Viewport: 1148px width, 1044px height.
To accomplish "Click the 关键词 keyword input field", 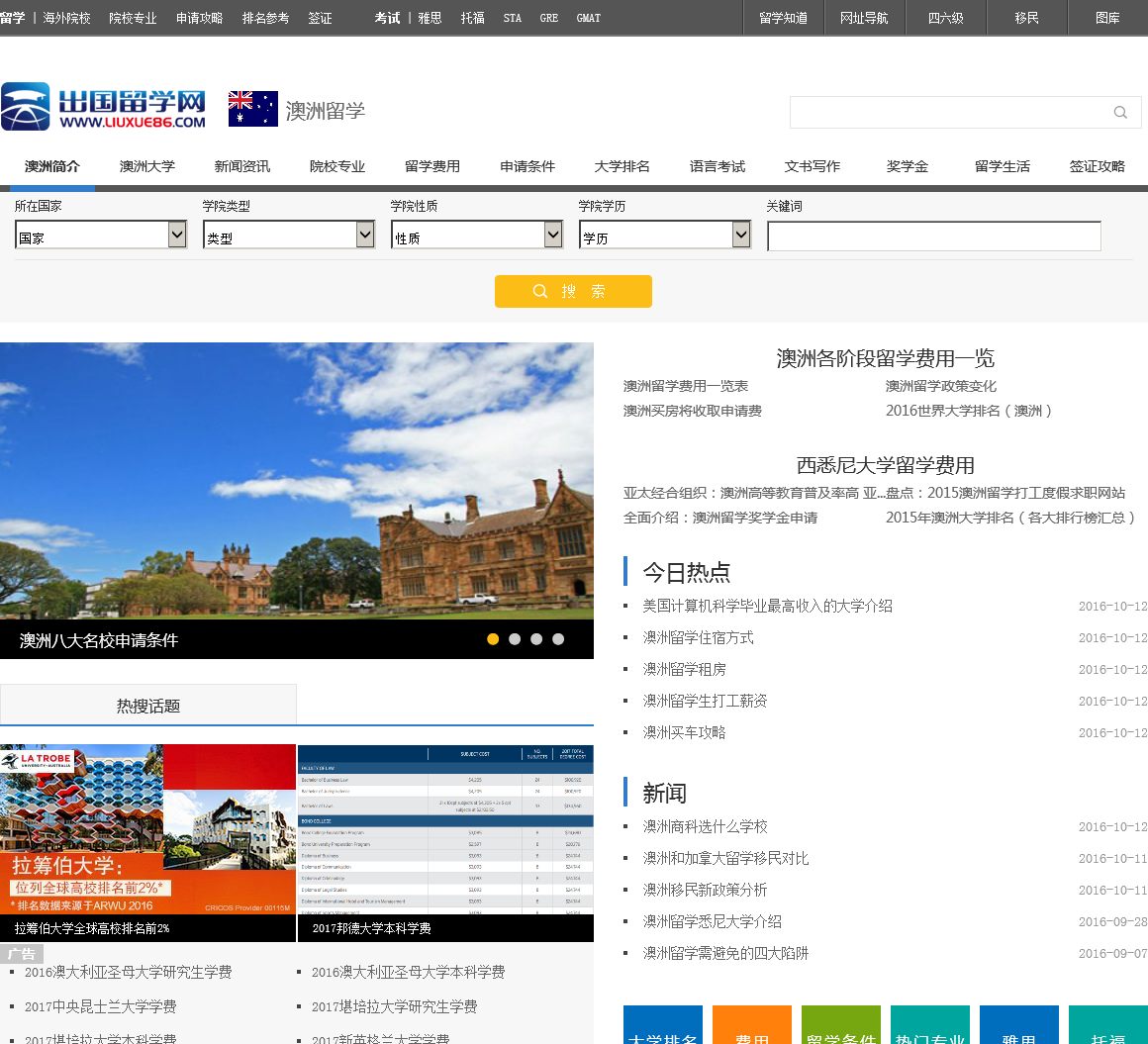I will (933, 237).
